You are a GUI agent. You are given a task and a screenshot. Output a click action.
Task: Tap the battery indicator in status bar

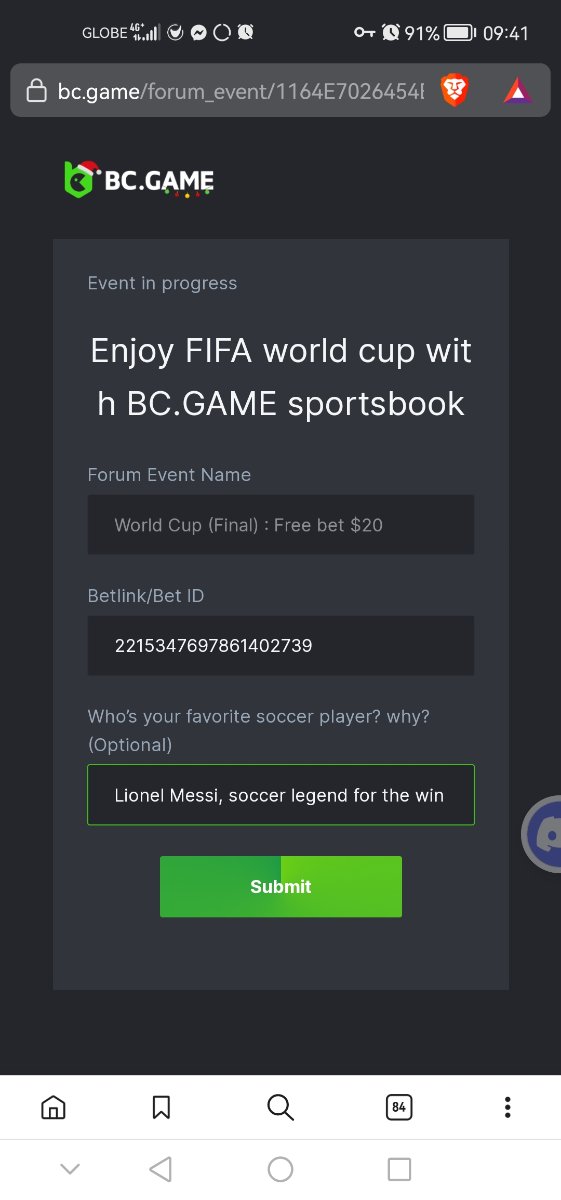point(460,33)
